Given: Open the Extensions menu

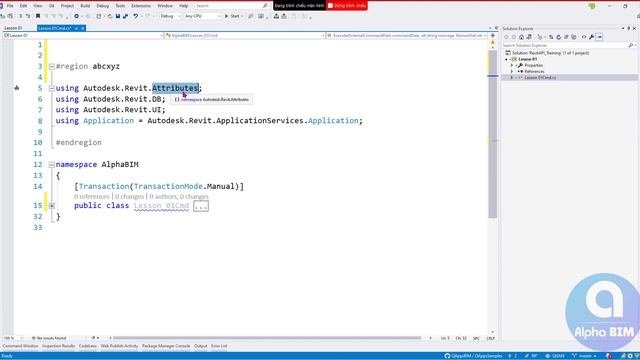Looking at the screenshot, I should pyautogui.click(x=141, y=6).
